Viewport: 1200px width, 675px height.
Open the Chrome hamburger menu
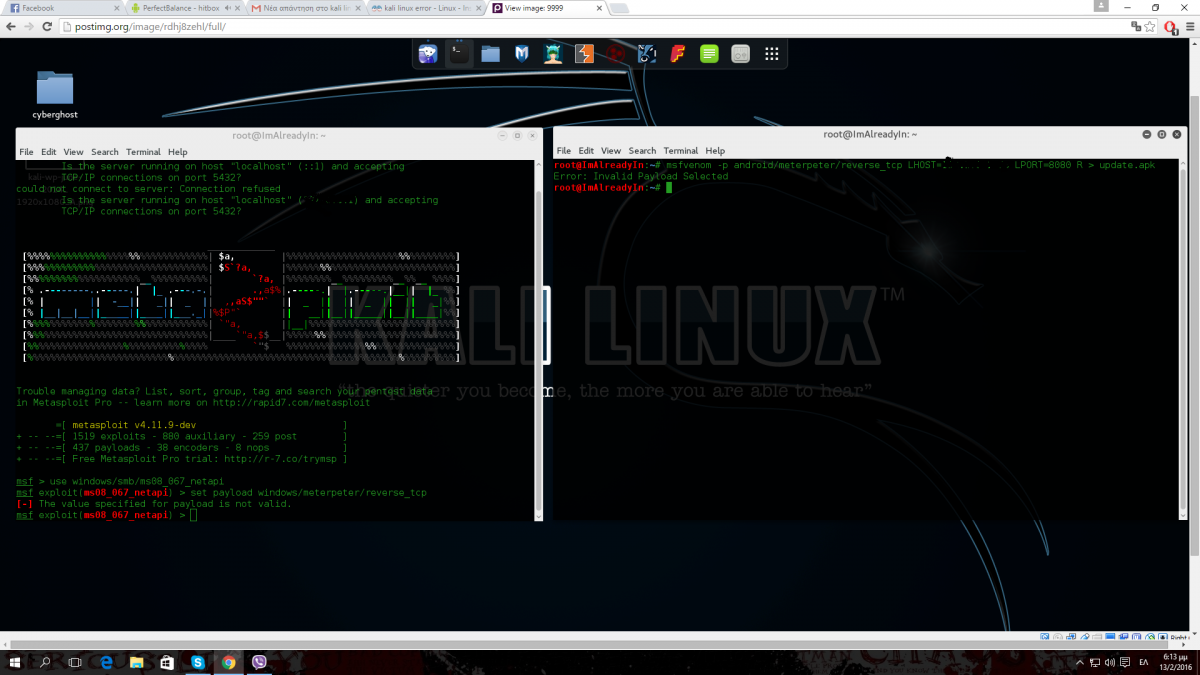click(1188, 27)
